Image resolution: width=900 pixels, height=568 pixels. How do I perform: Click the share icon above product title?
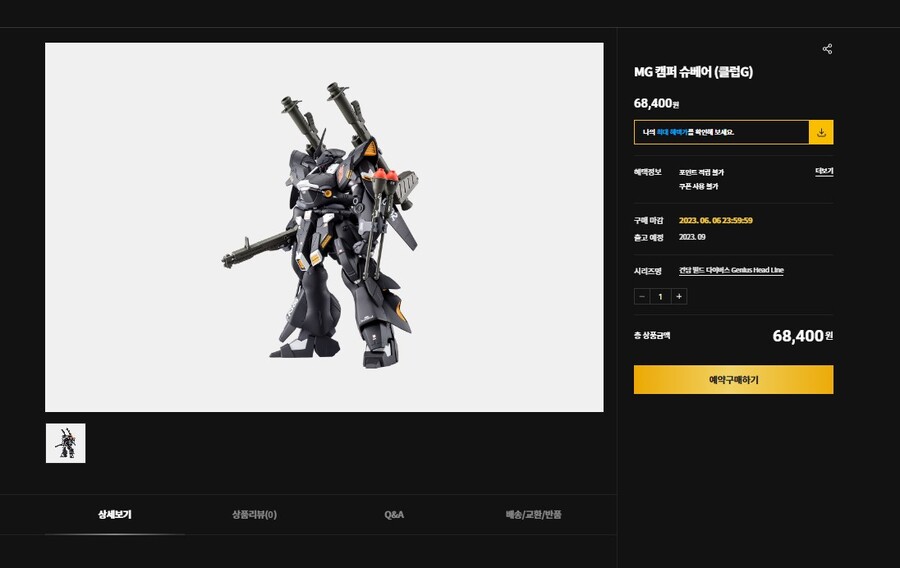[827, 49]
